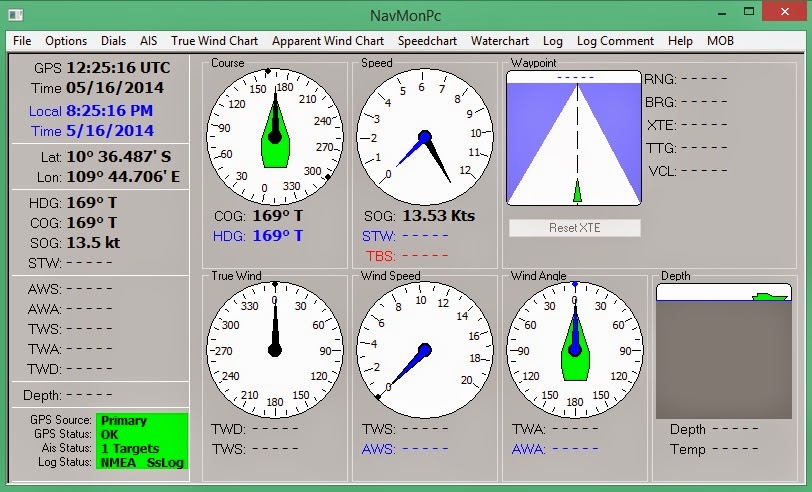Open the Help menu
The height and width of the screenshot is (492, 812).
(680, 41)
